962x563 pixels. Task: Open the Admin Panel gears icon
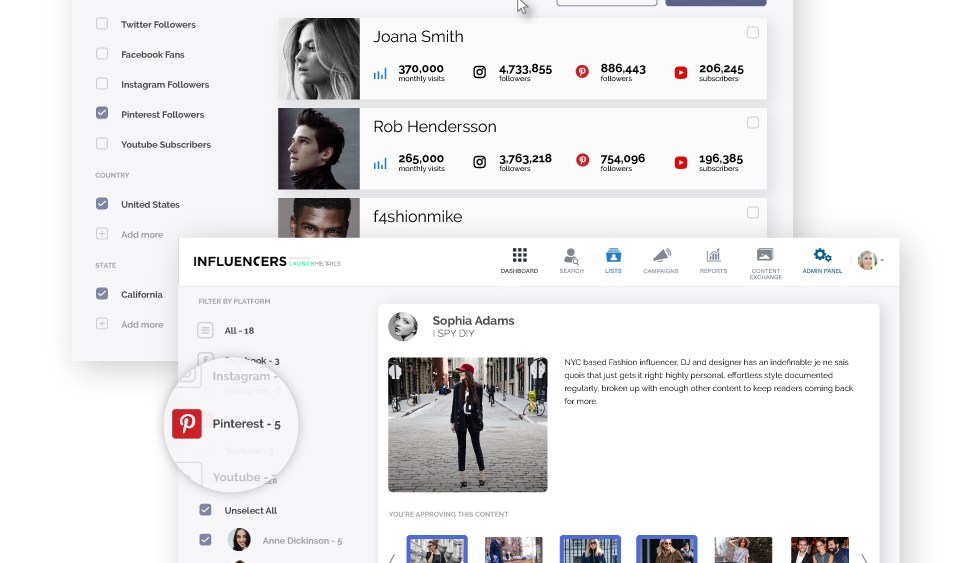click(x=822, y=255)
